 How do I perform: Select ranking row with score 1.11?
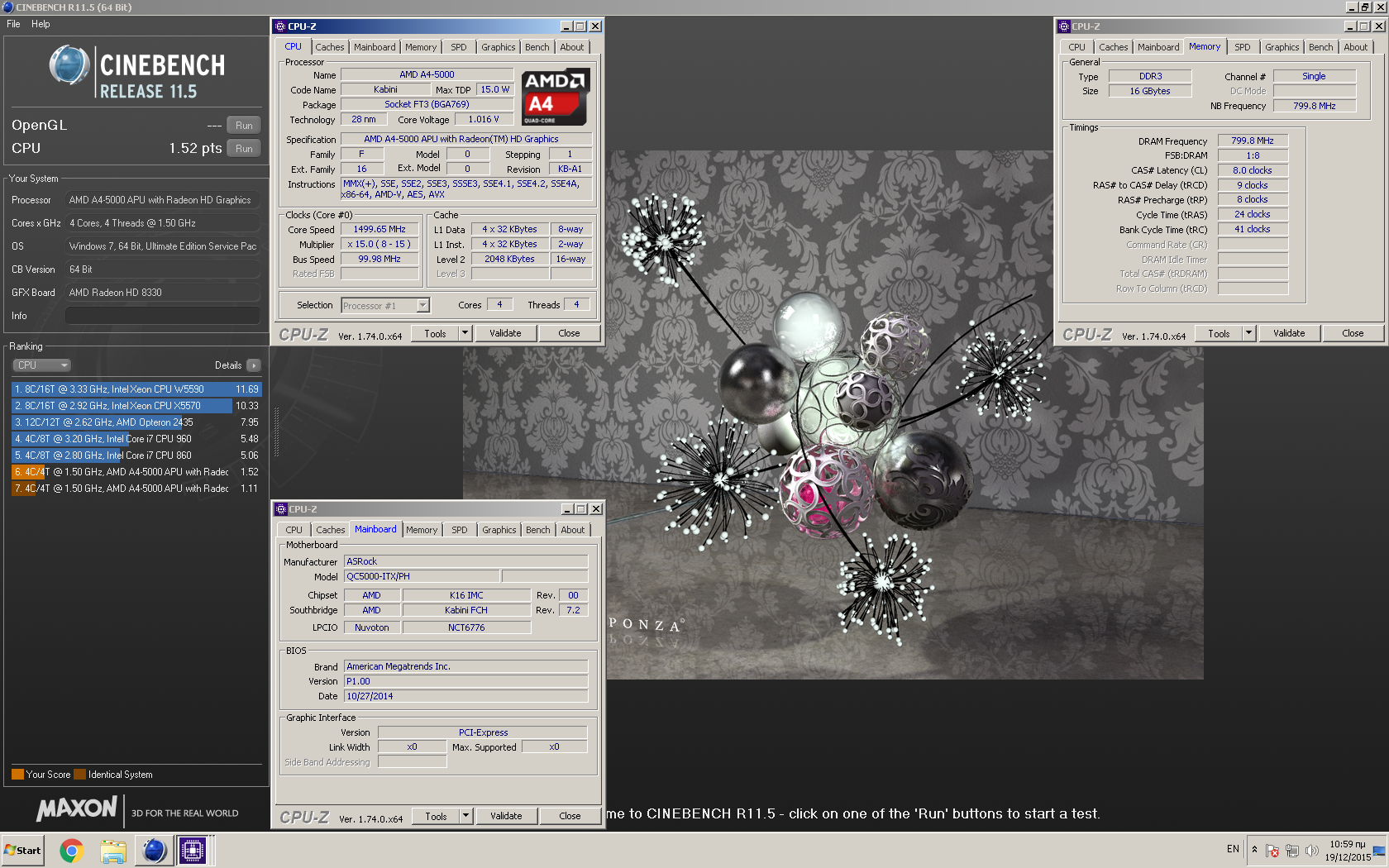point(136,489)
